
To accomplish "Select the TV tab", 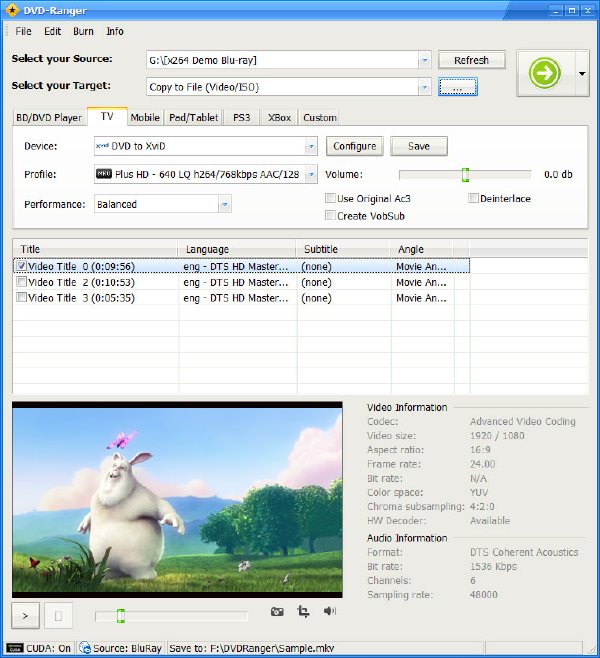I will pyautogui.click(x=107, y=116).
